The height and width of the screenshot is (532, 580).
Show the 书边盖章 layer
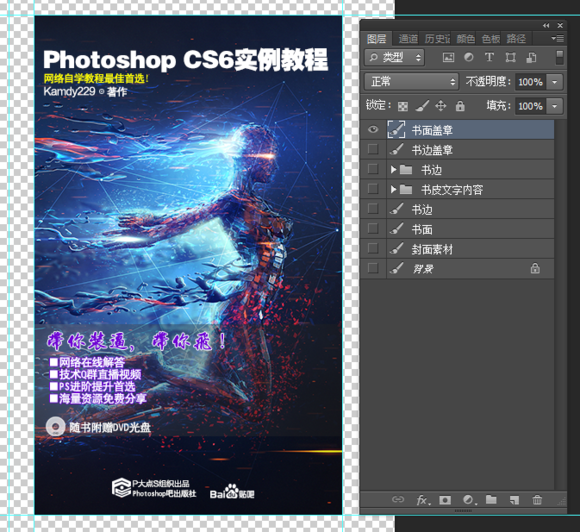373,149
